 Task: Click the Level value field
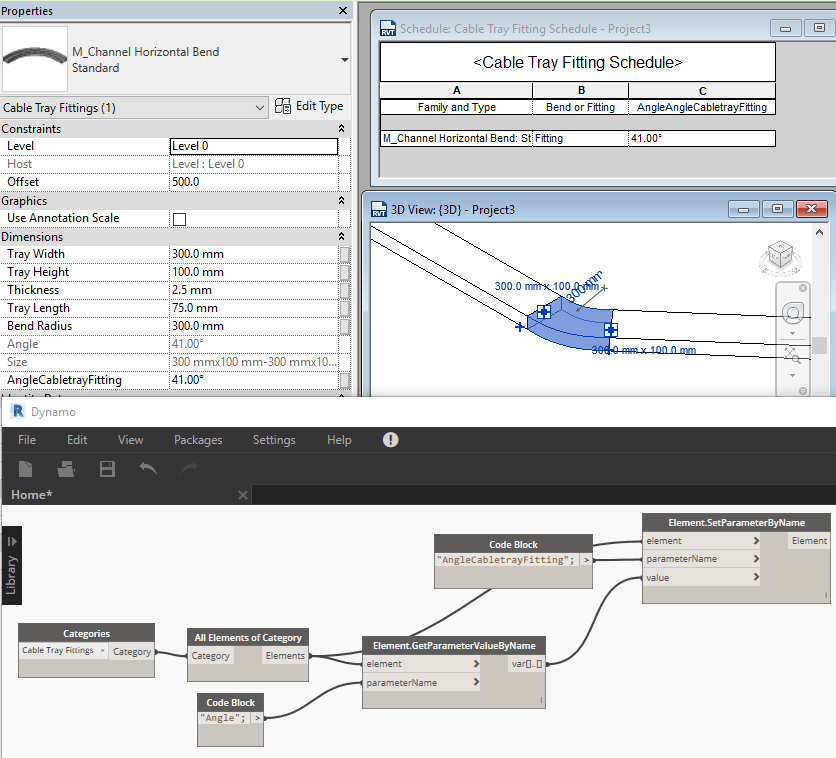coord(254,146)
